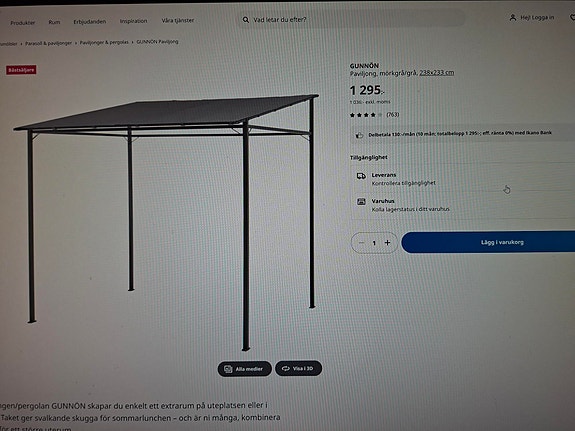Open the 238x233 cm size link
The height and width of the screenshot is (431, 575).
437,73
